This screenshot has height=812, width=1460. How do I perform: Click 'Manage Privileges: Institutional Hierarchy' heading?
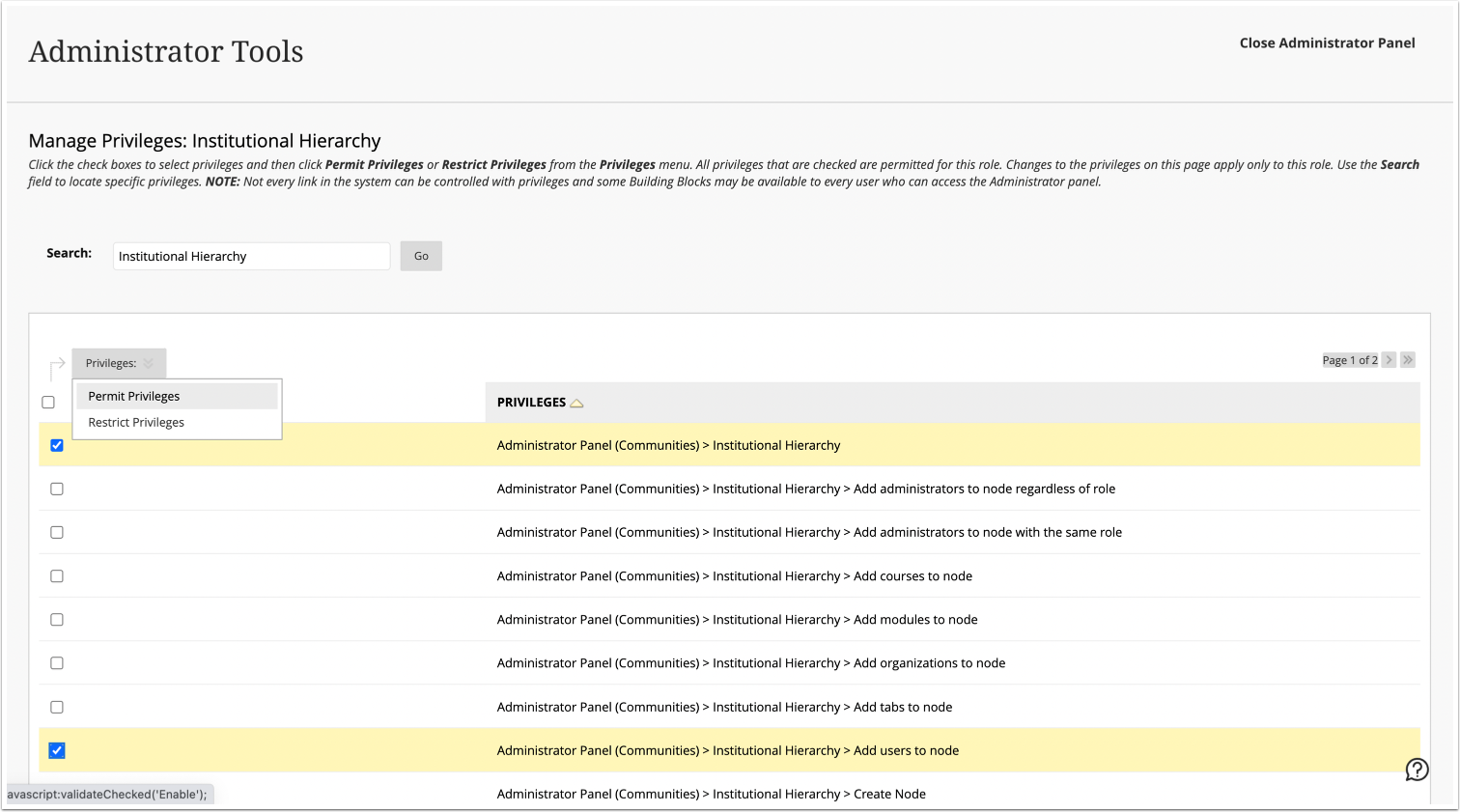click(x=205, y=141)
